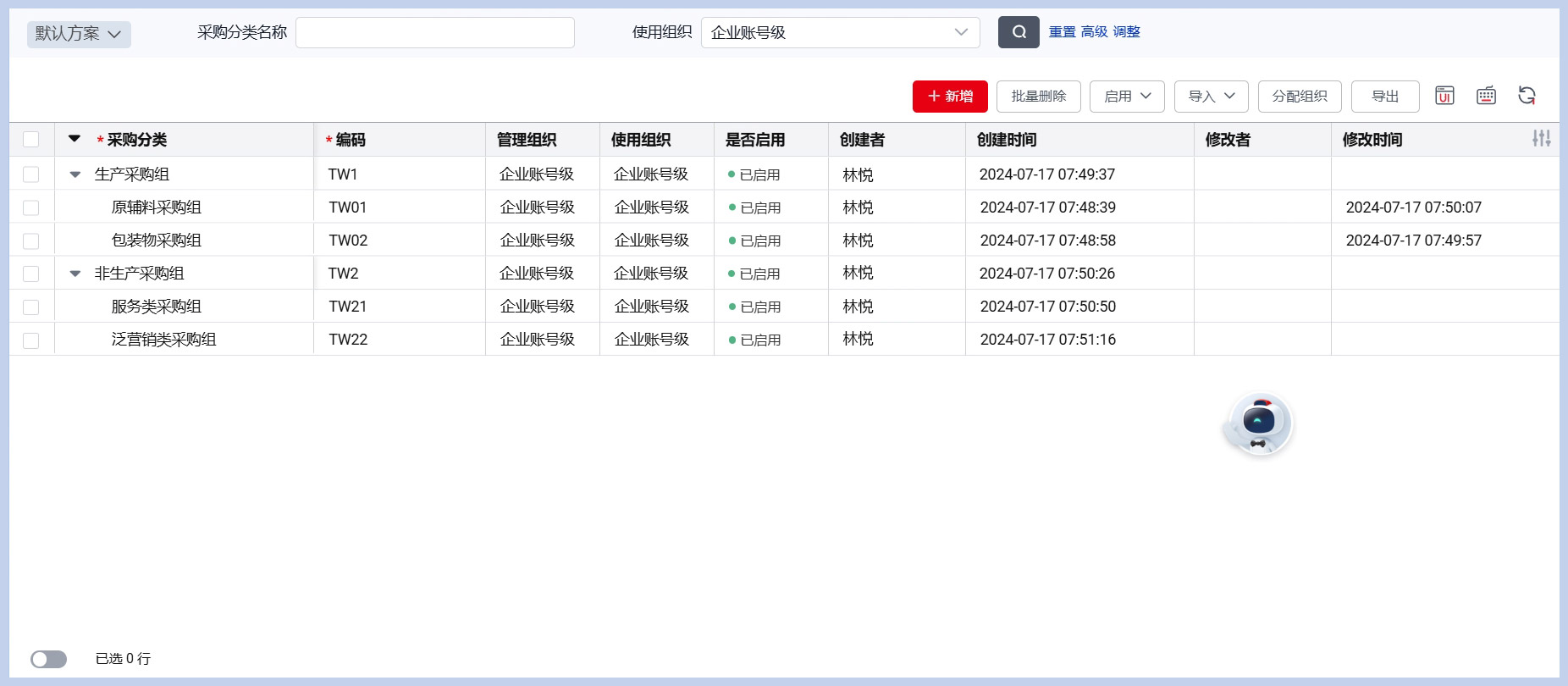Check the select-all header checkbox
The width and height of the screenshot is (1568, 686).
[x=31, y=140]
